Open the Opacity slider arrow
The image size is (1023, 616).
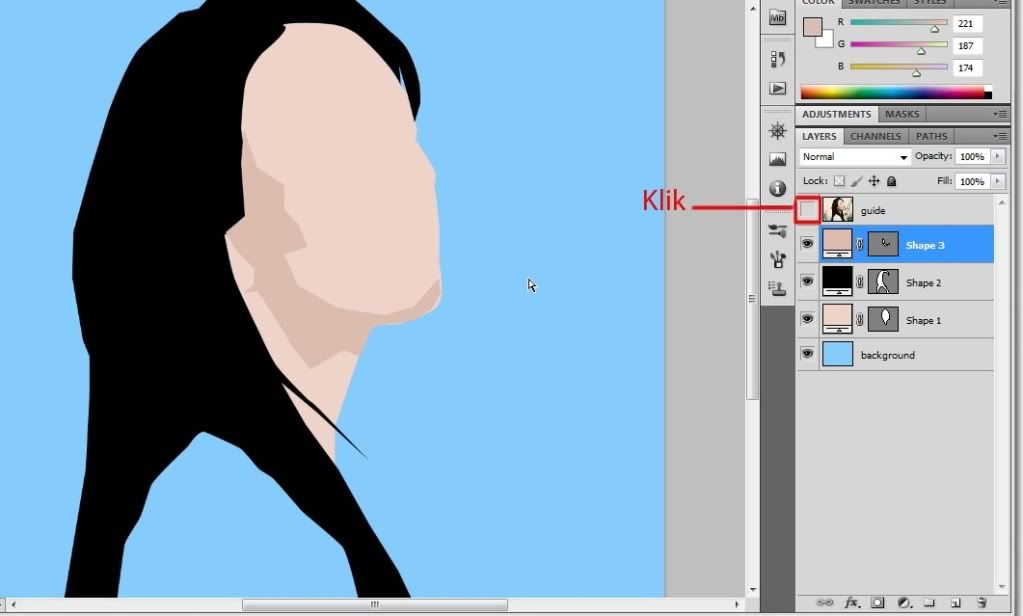(998, 156)
